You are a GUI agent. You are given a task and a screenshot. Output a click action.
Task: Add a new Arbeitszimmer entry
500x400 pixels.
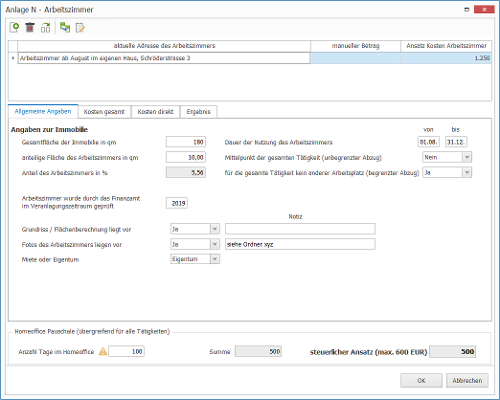click(x=14, y=28)
